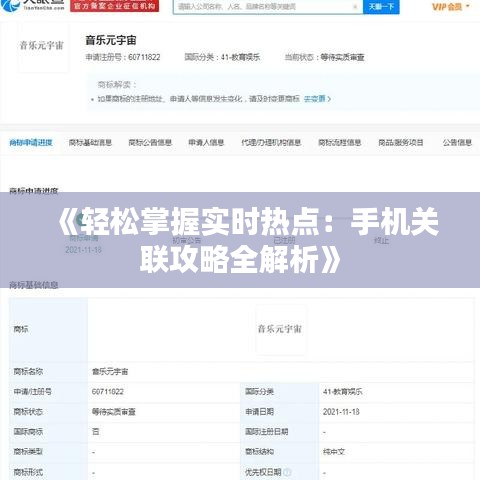The width and height of the screenshot is (480, 480).
Task: Open the Tianyancha logo home link
Action: 33,5
